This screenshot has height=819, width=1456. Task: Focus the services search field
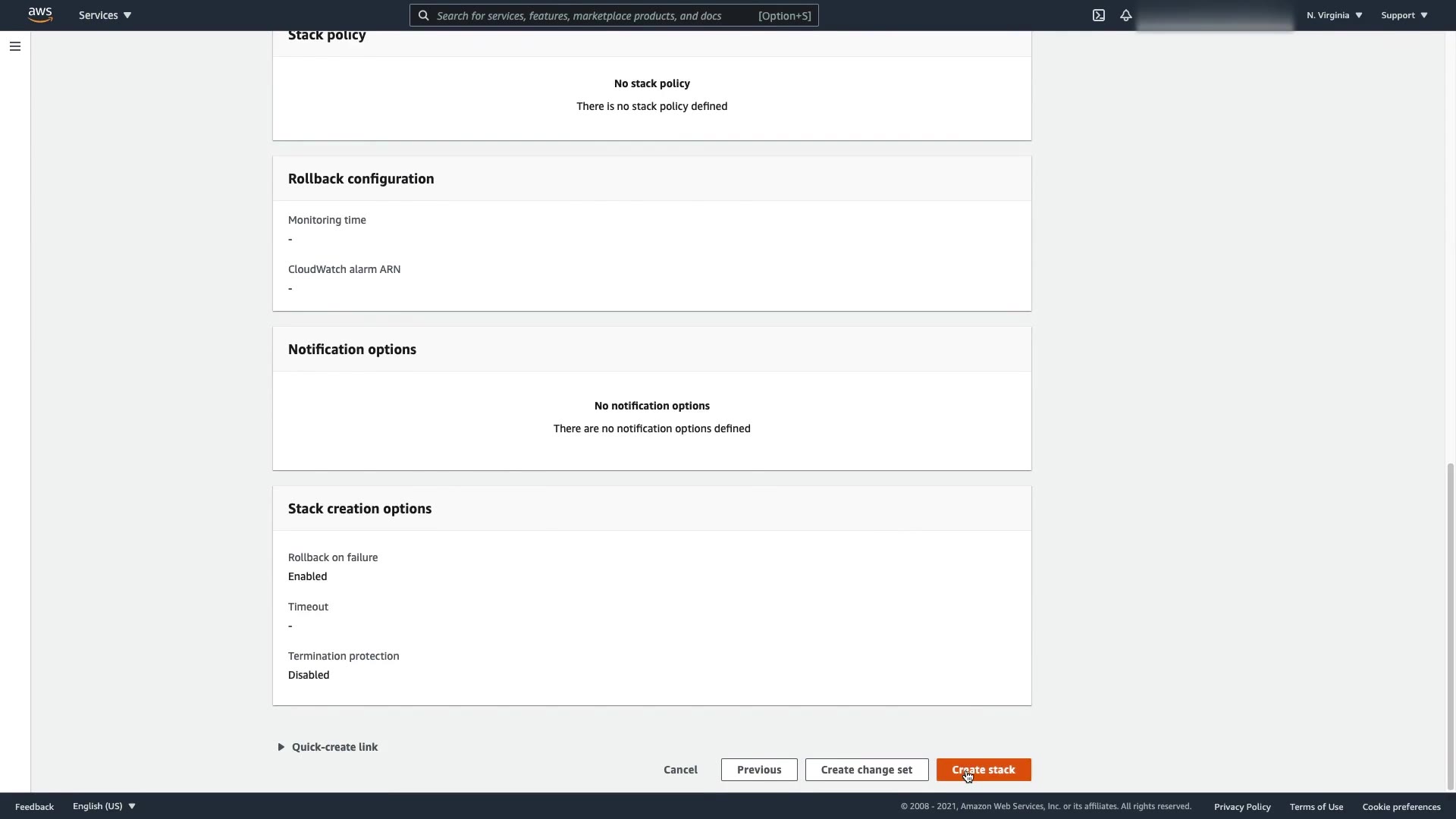pos(591,15)
